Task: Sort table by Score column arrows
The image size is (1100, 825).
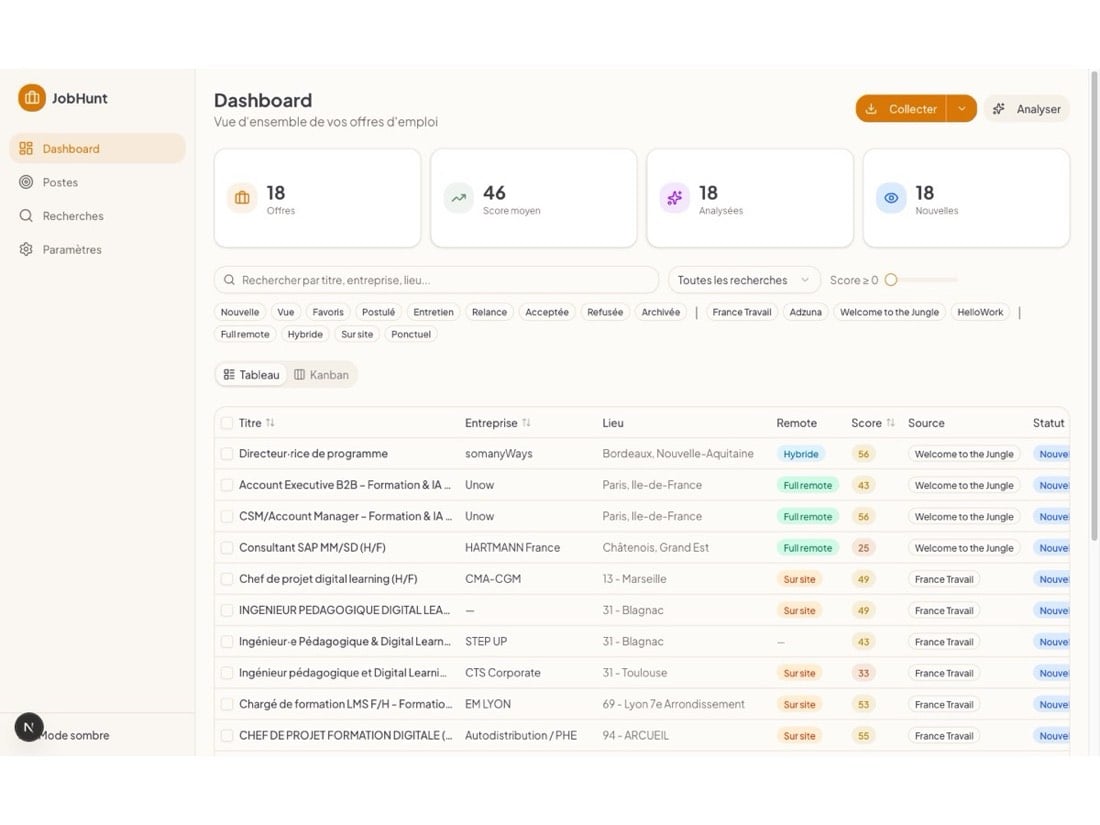Action: pos(890,423)
